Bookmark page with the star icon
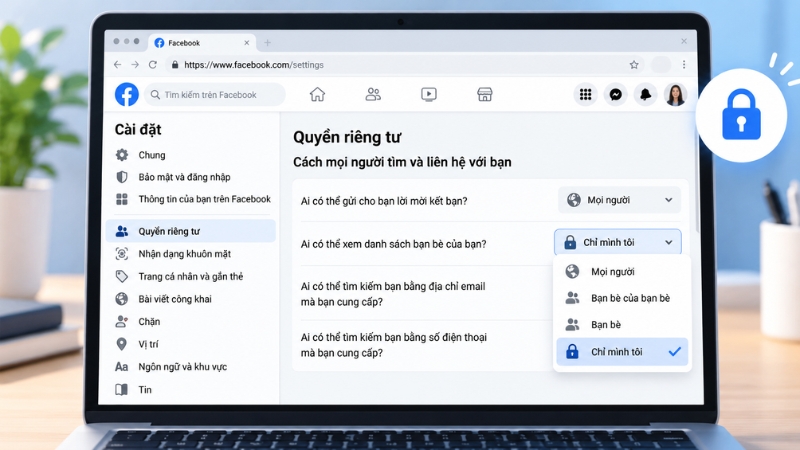Image resolution: width=800 pixels, height=450 pixels. click(x=634, y=65)
